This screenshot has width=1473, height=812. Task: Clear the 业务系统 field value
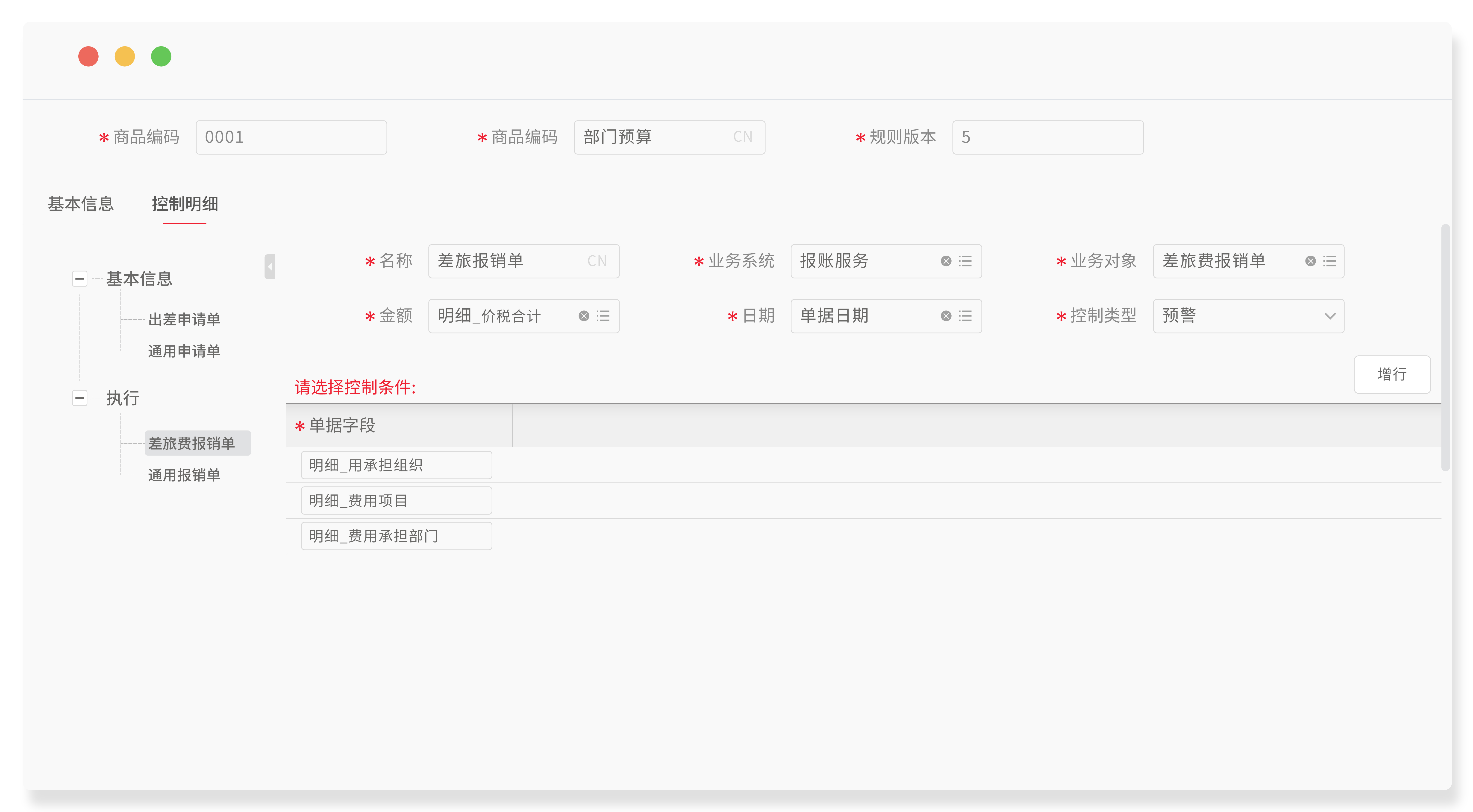(x=946, y=261)
